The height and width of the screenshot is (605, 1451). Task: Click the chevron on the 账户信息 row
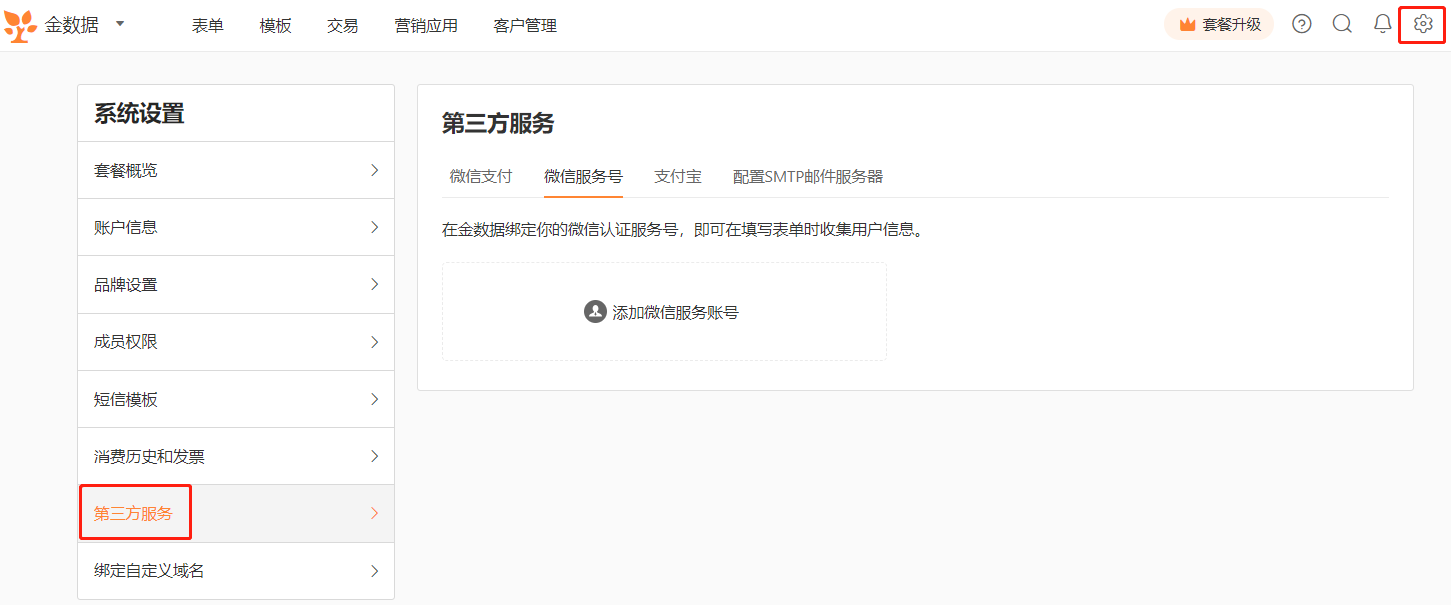pyautogui.click(x=375, y=227)
